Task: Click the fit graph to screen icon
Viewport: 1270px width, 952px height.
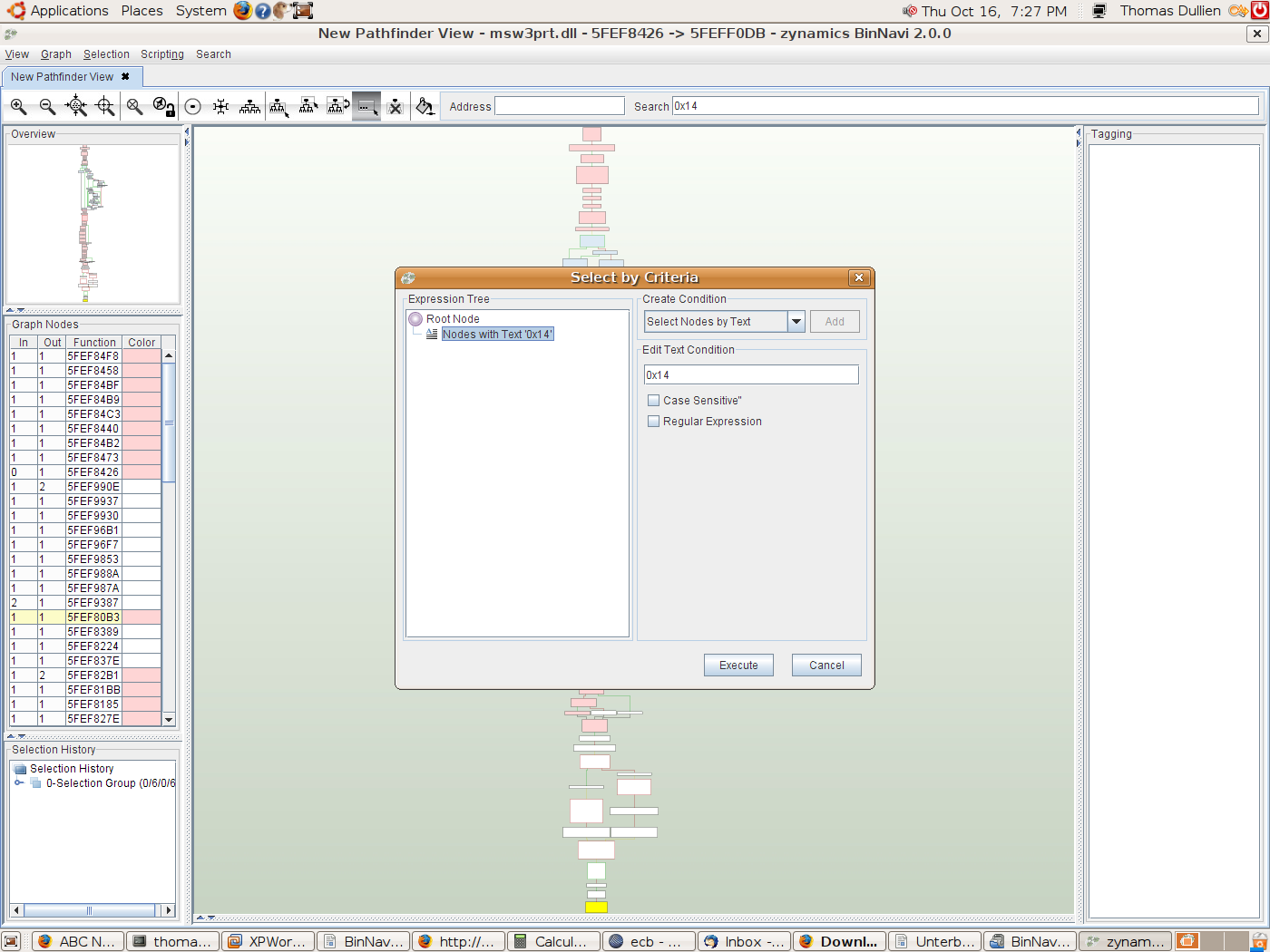Action: pyautogui.click(x=76, y=106)
